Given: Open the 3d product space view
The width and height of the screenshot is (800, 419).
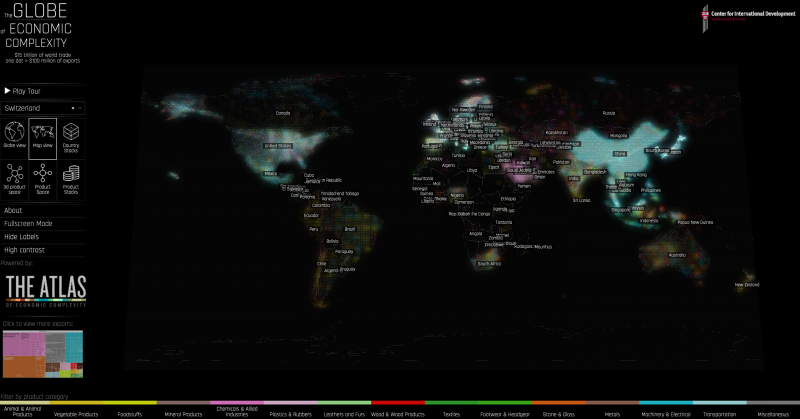Looking at the screenshot, I should (14, 178).
